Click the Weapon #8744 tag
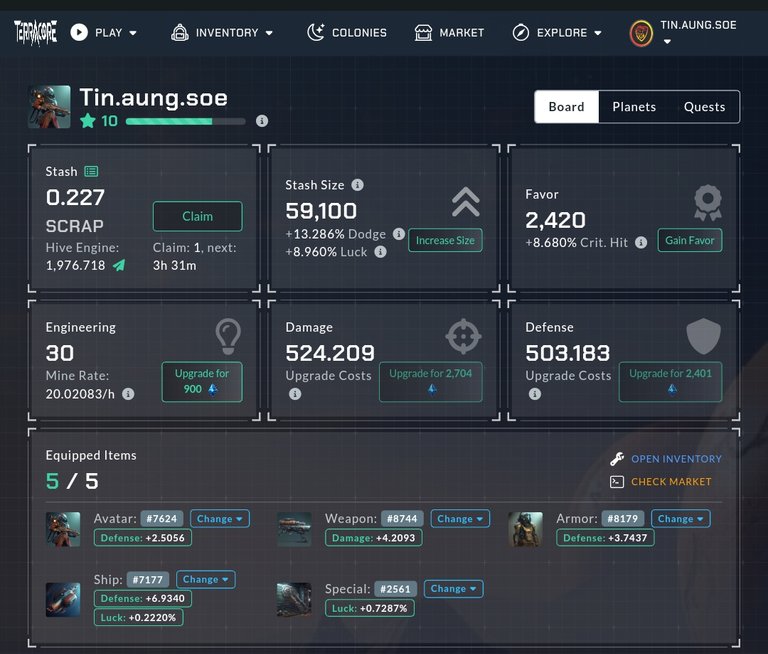 pyautogui.click(x=402, y=519)
